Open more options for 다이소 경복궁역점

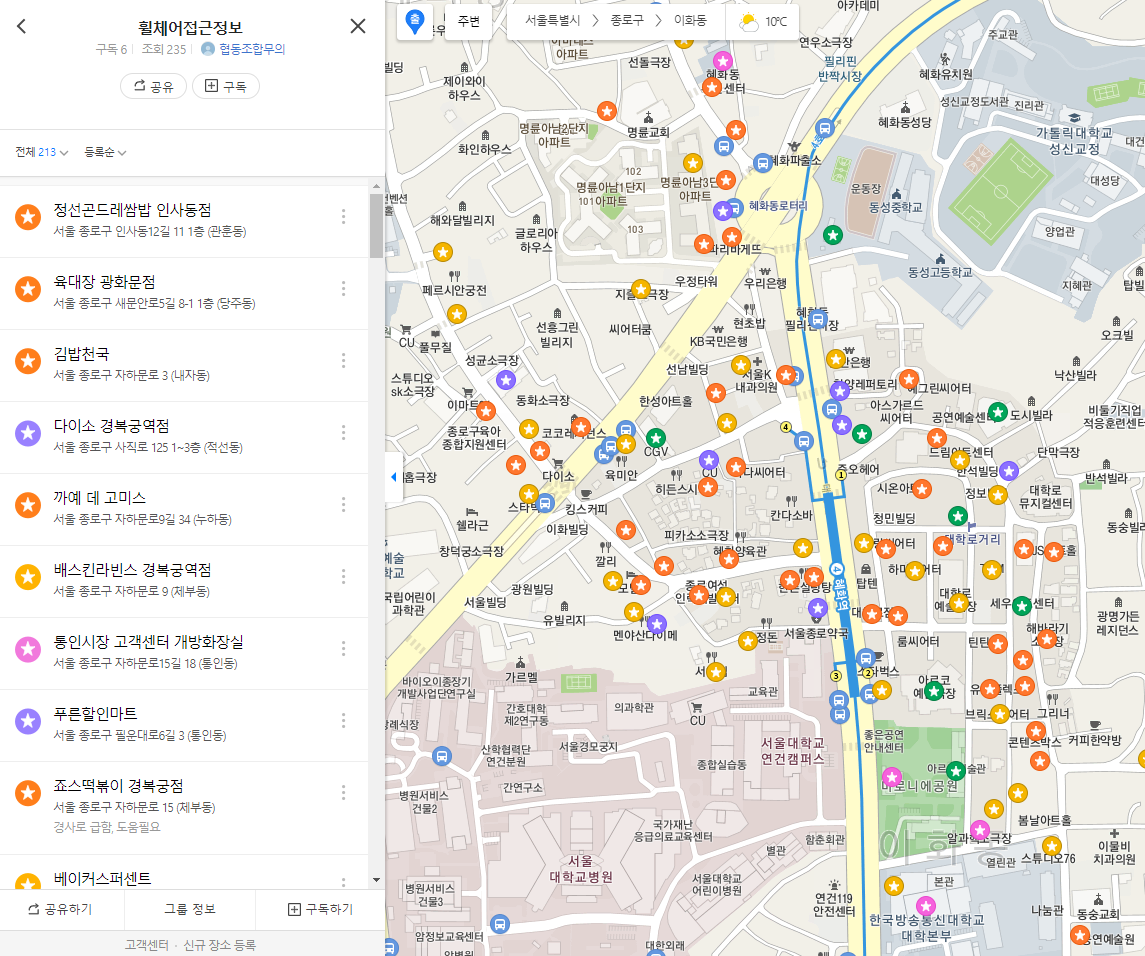click(343, 432)
